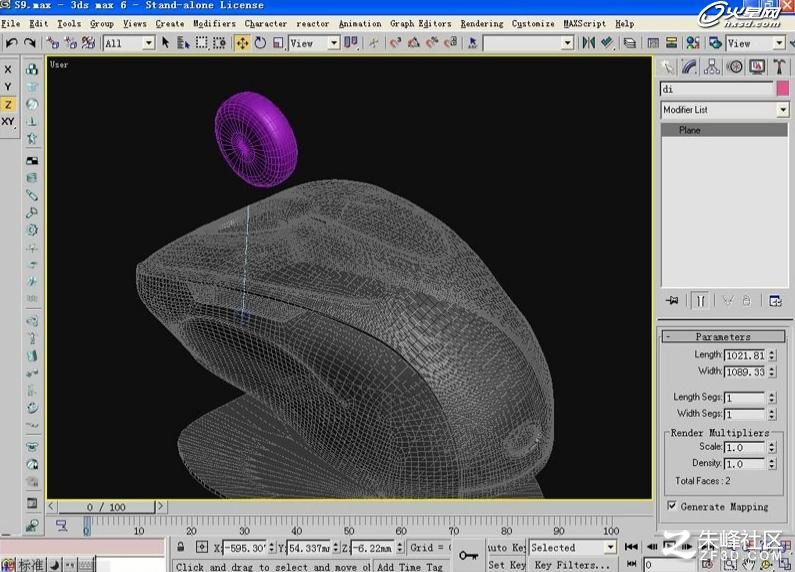Image resolution: width=795 pixels, height=572 pixels.
Task: Open the Rendering menu
Action: coord(482,23)
